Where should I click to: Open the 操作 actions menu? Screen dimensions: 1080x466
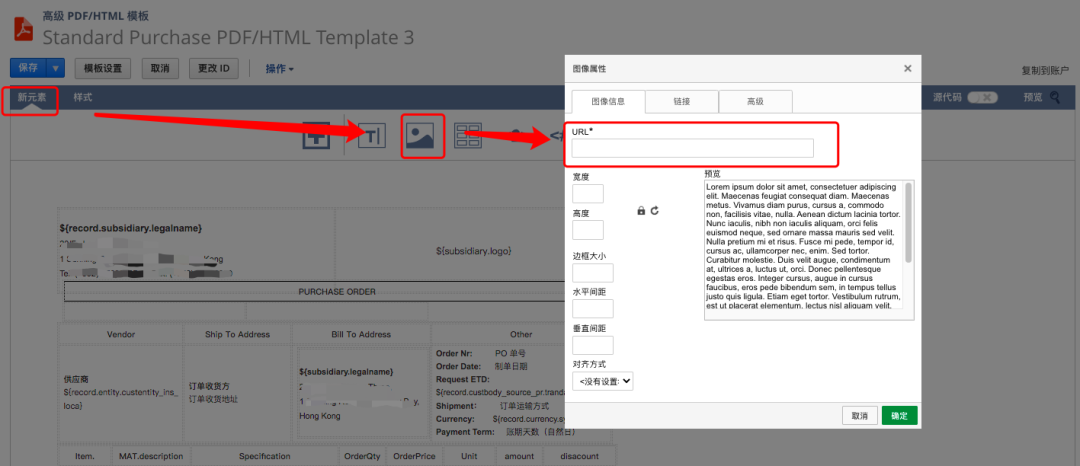[x=280, y=69]
